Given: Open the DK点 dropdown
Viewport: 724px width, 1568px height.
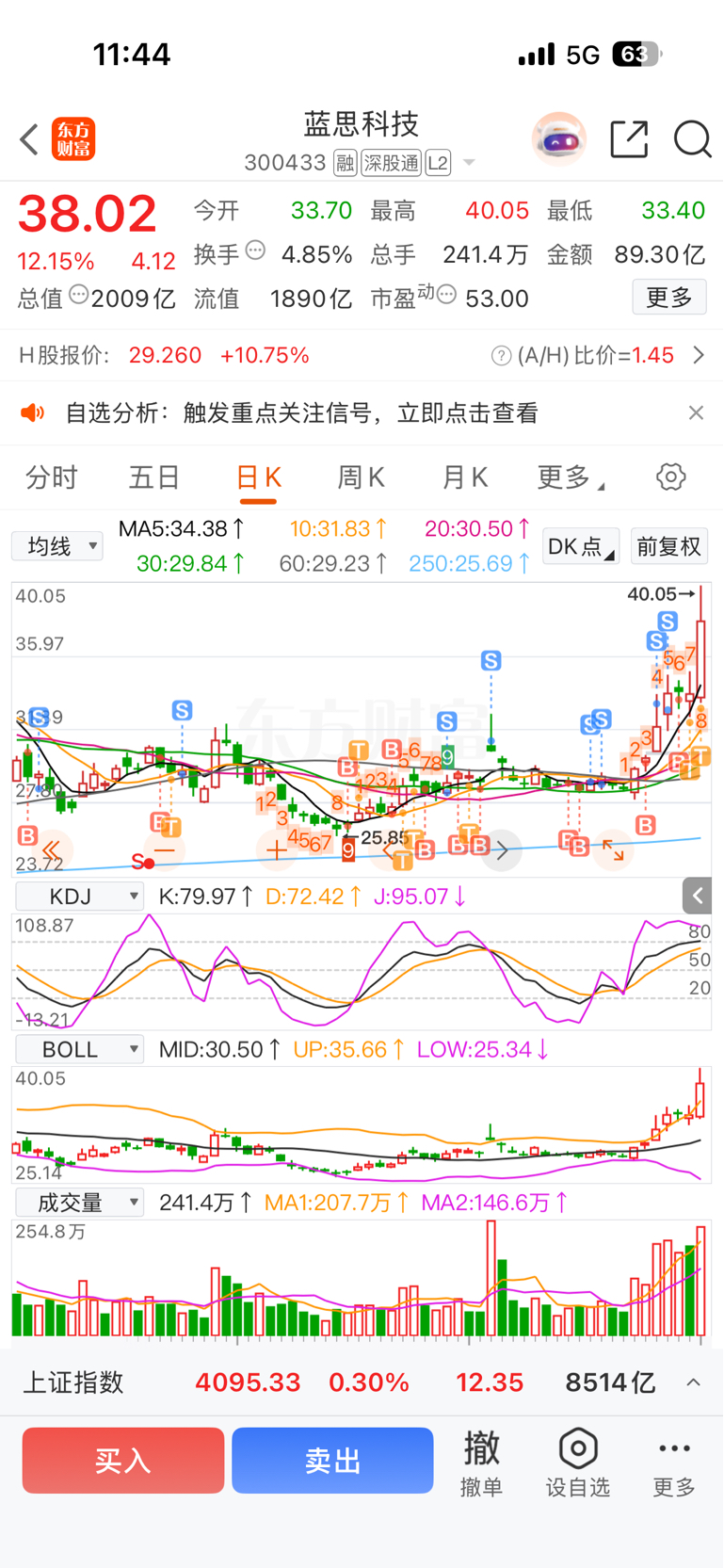Looking at the screenshot, I should click(x=581, y=546).
